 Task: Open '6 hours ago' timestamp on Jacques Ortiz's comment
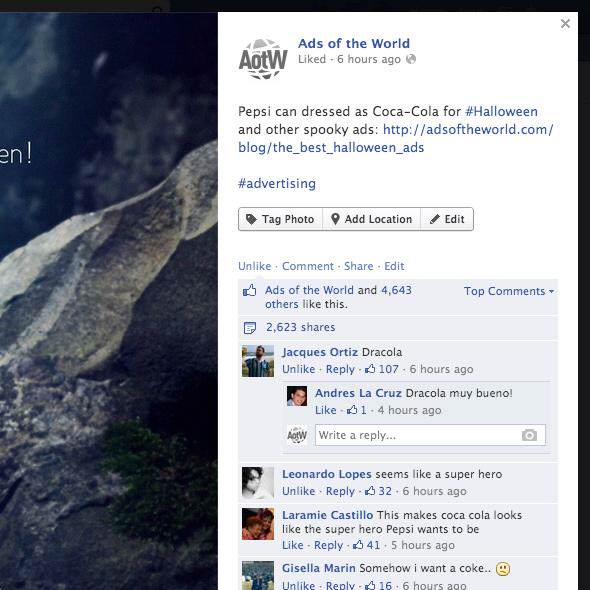pos(441,369)
